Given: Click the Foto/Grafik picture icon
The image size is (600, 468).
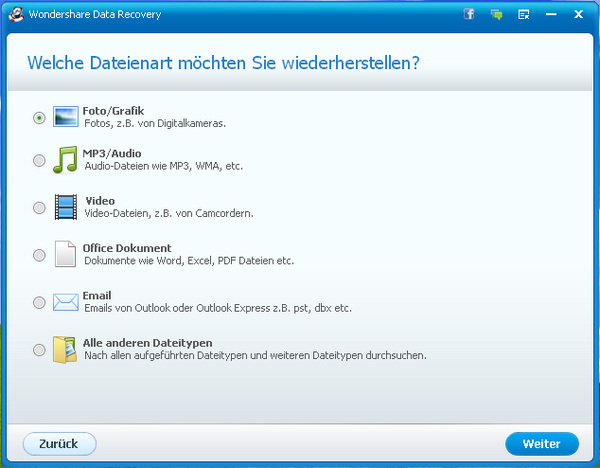Looking at the screenshot, I should [x=65, y=116].
